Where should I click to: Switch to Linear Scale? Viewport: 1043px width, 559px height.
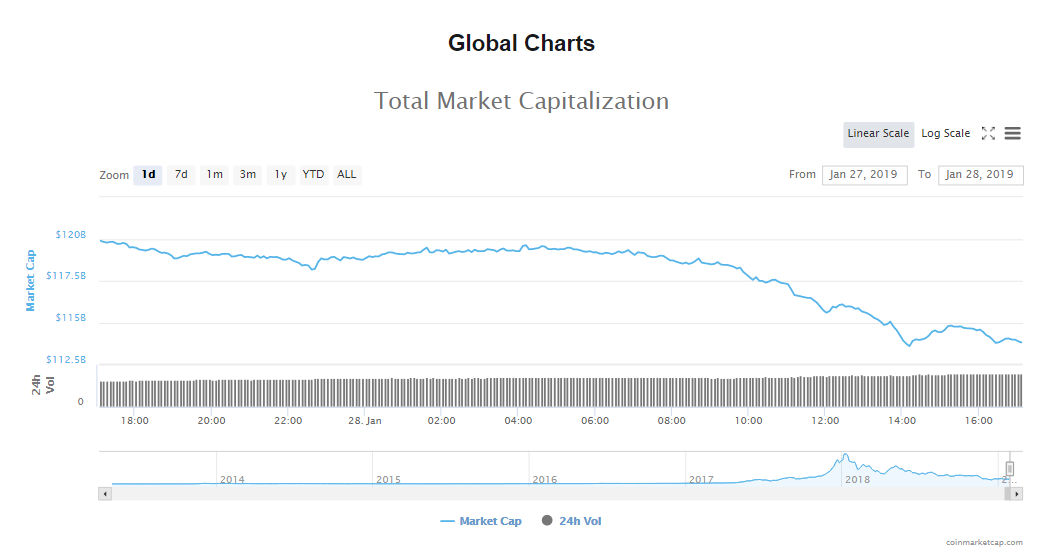878,134
